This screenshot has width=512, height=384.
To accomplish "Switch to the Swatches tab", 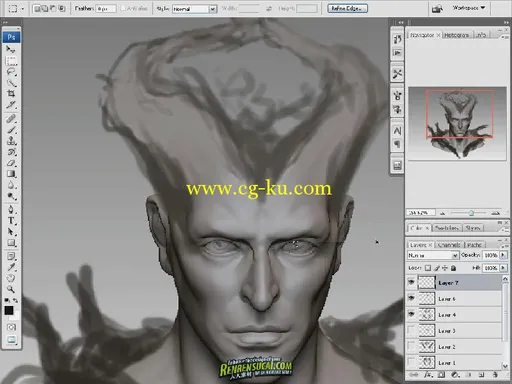I will (447, 228).
